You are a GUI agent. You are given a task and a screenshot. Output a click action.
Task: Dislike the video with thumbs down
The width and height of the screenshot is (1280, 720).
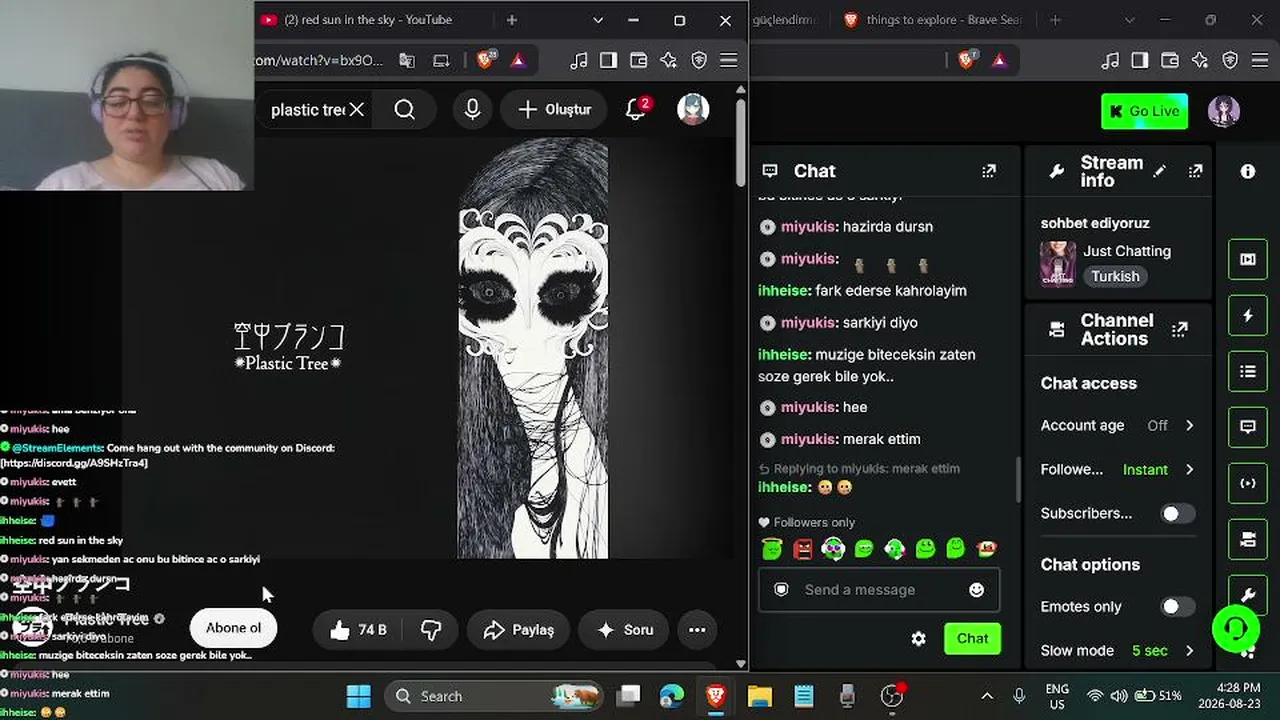(431, 630)
